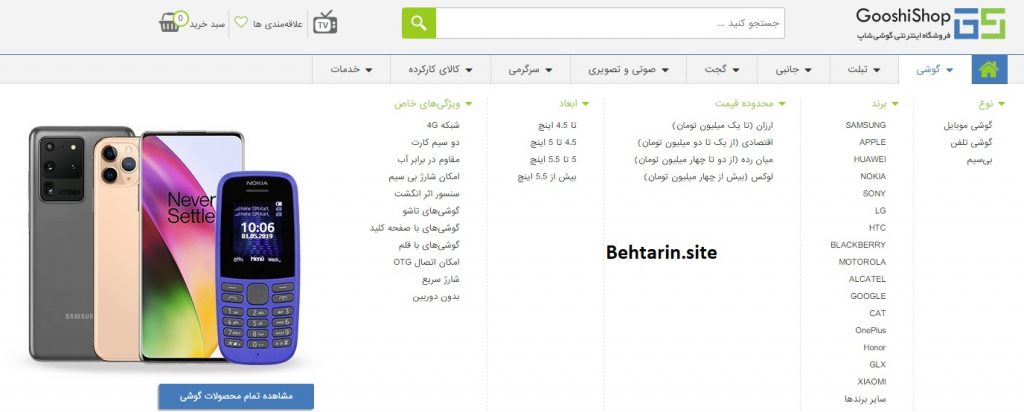Select لوکس price range option
The height and width of the screenshot is (412, 1024).
coord(709,176)
